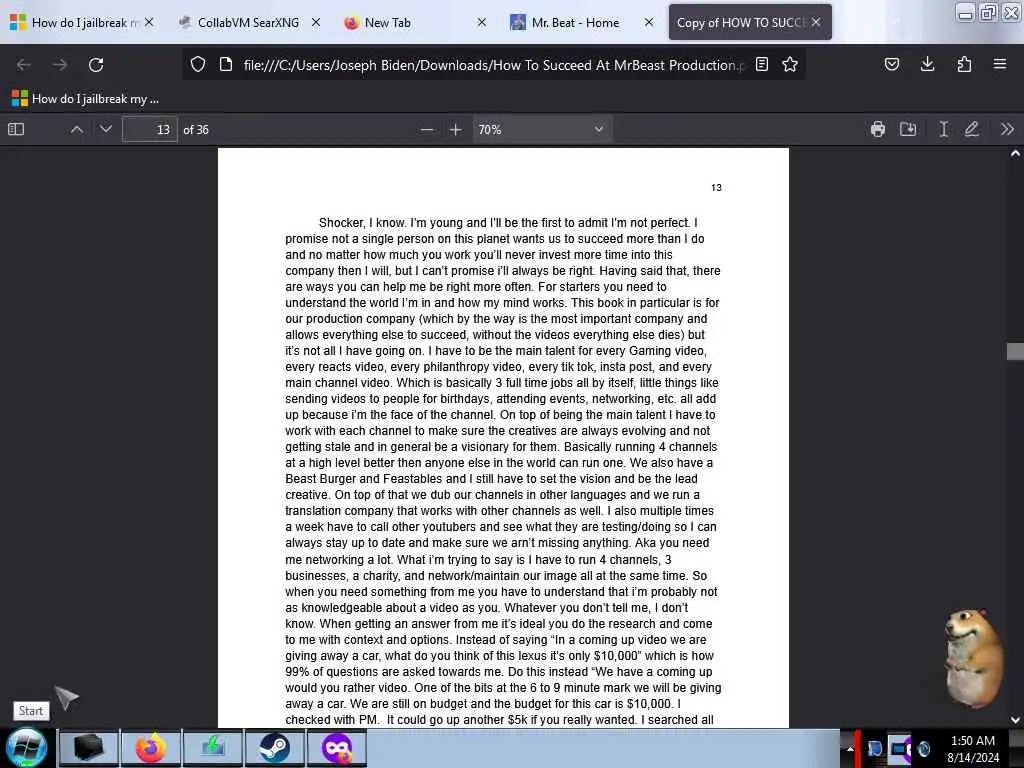The height and width of the screenshot is (768, 1024).
Task: Close the New Tab tab
Action: click(x=481, y=22)
